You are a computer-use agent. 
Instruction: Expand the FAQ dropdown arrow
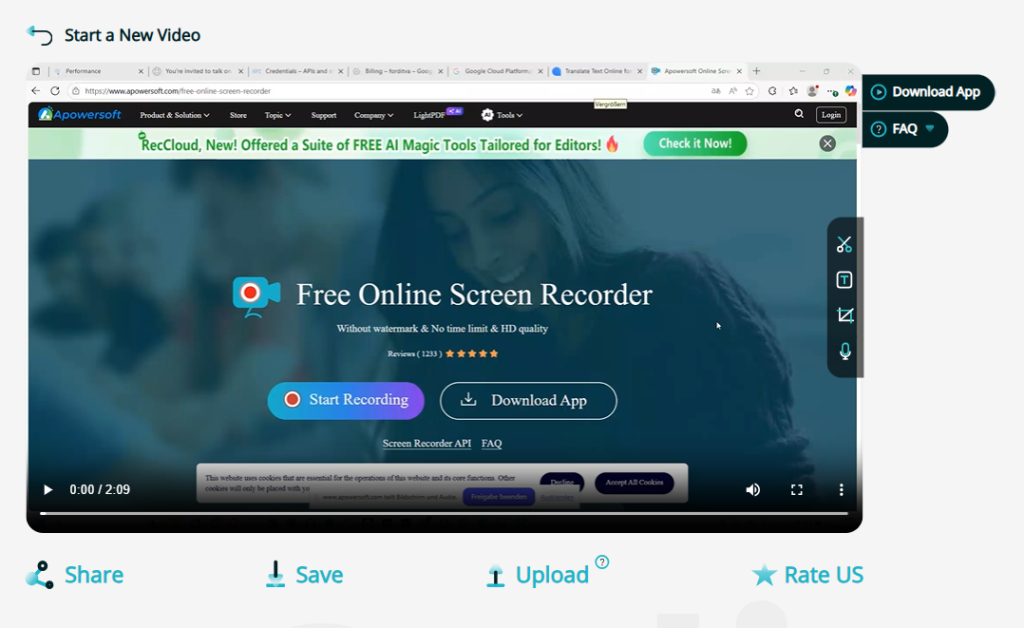(930, 129)
